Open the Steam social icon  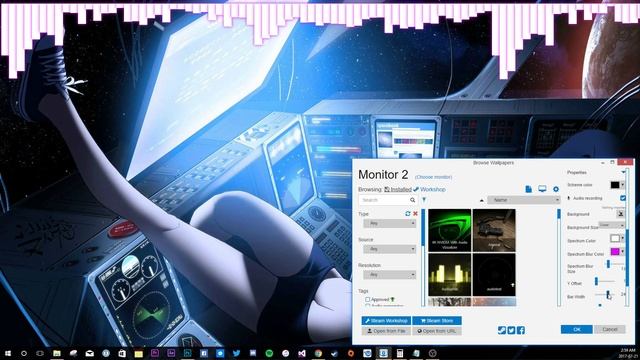coord(502,330)
